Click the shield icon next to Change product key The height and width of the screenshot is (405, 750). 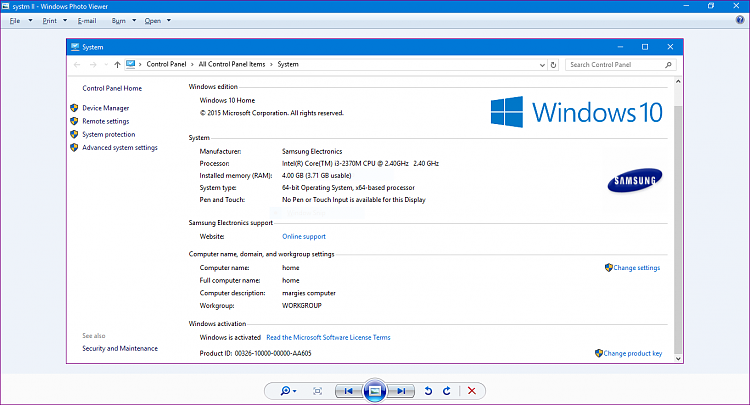(x=598, y=353)
